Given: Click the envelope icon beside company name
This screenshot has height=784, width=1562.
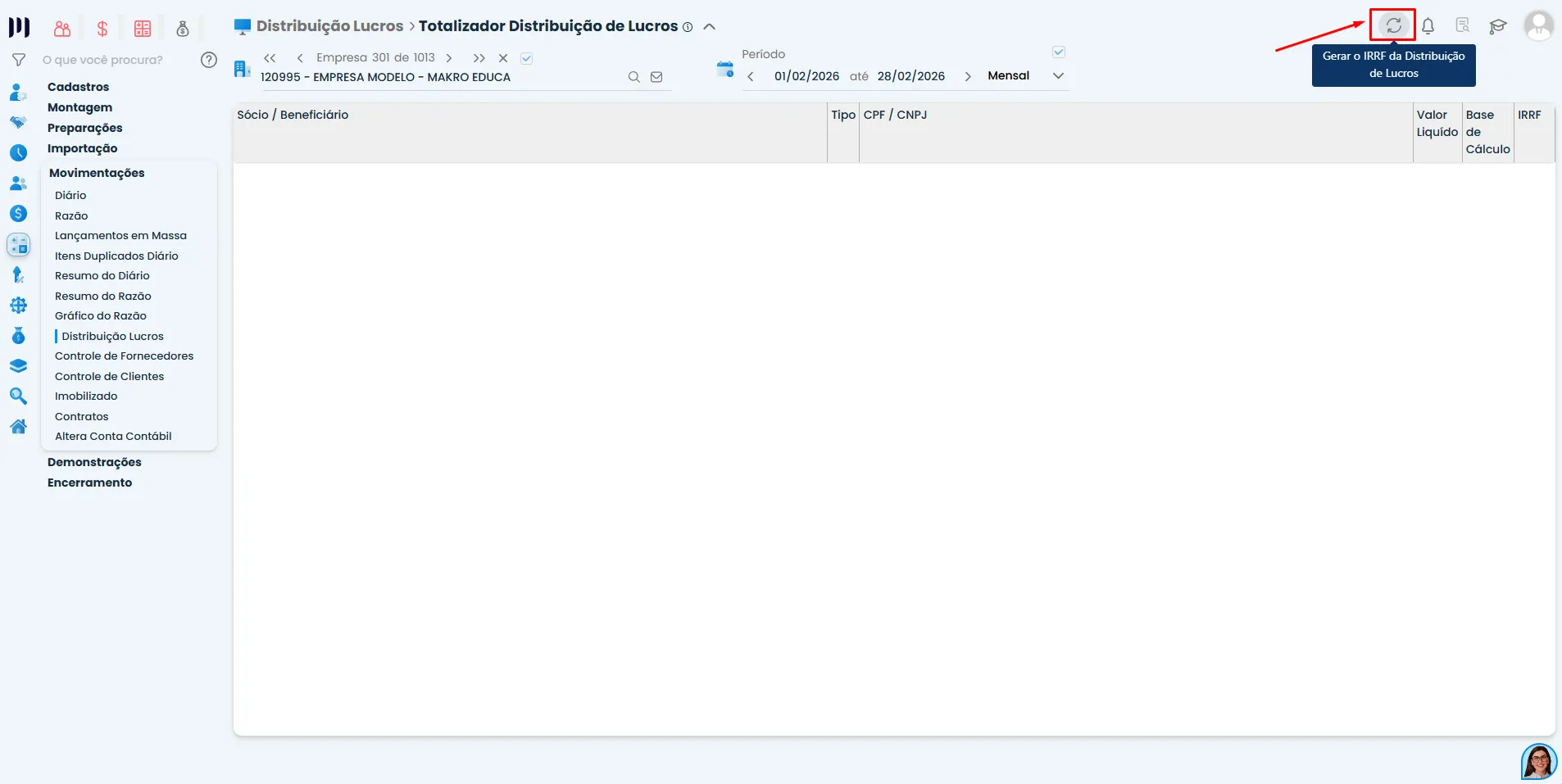Looking at the screenshot, I should click(656, 77).
